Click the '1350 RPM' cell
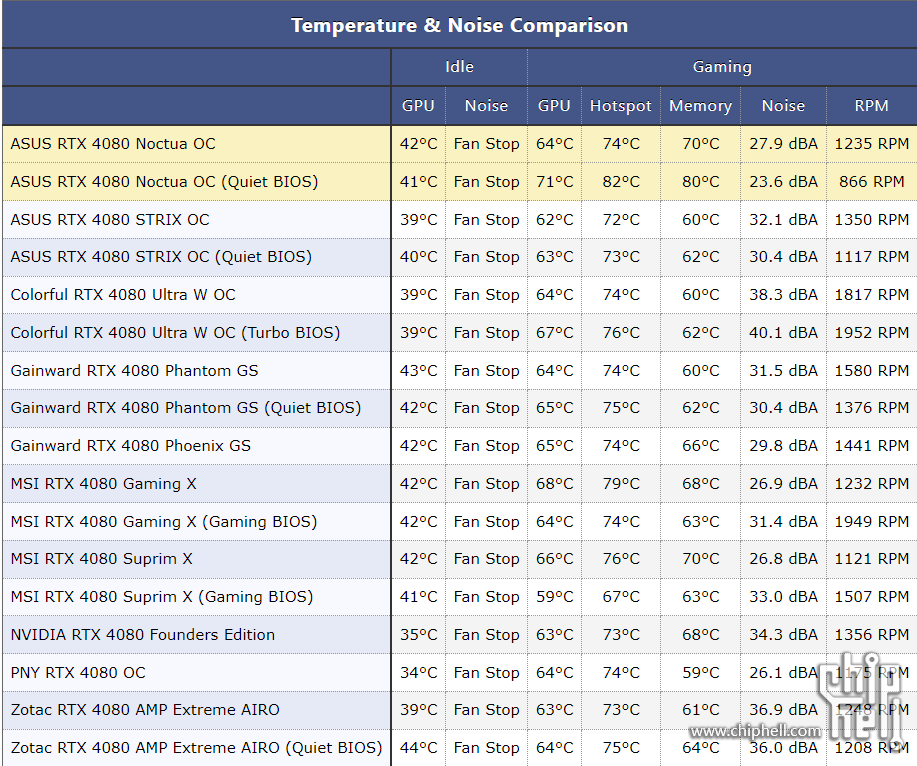 point(871,220)
